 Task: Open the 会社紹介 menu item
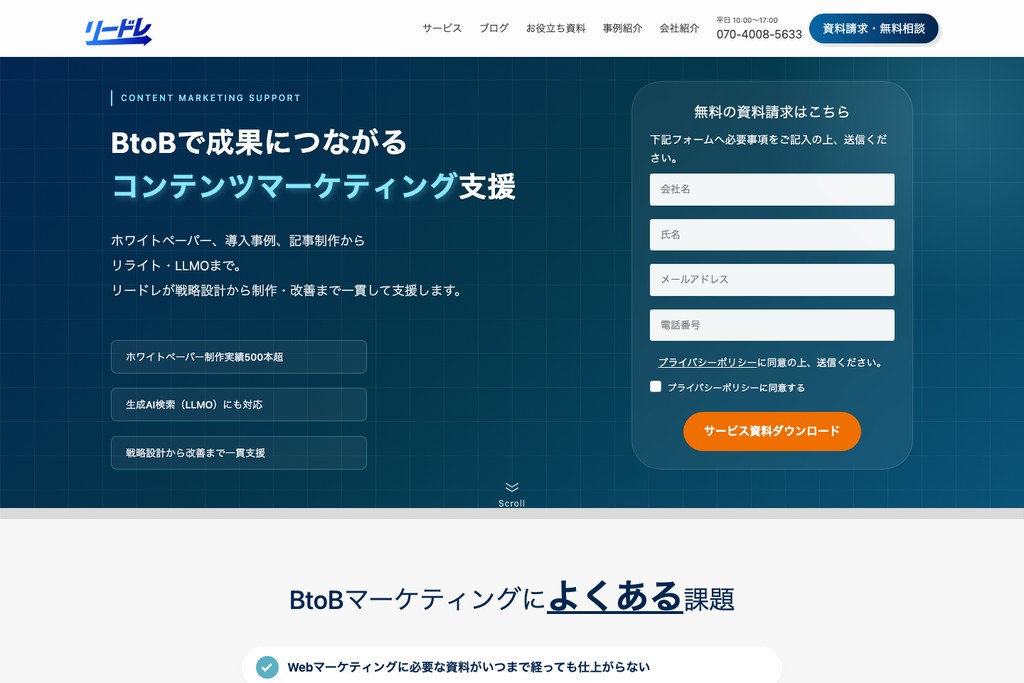[x=679, y=28]
